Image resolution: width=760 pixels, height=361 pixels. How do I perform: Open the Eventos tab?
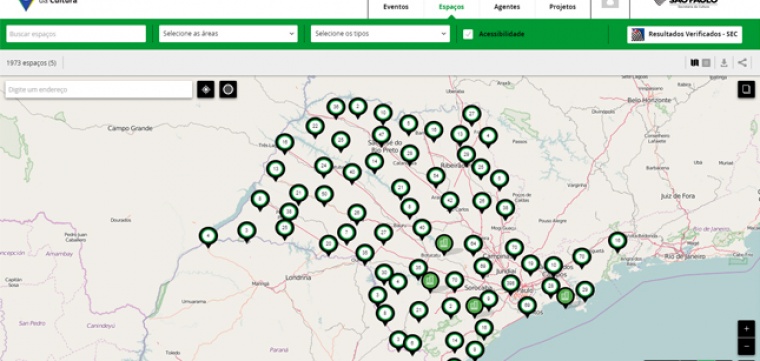[396, 7]
